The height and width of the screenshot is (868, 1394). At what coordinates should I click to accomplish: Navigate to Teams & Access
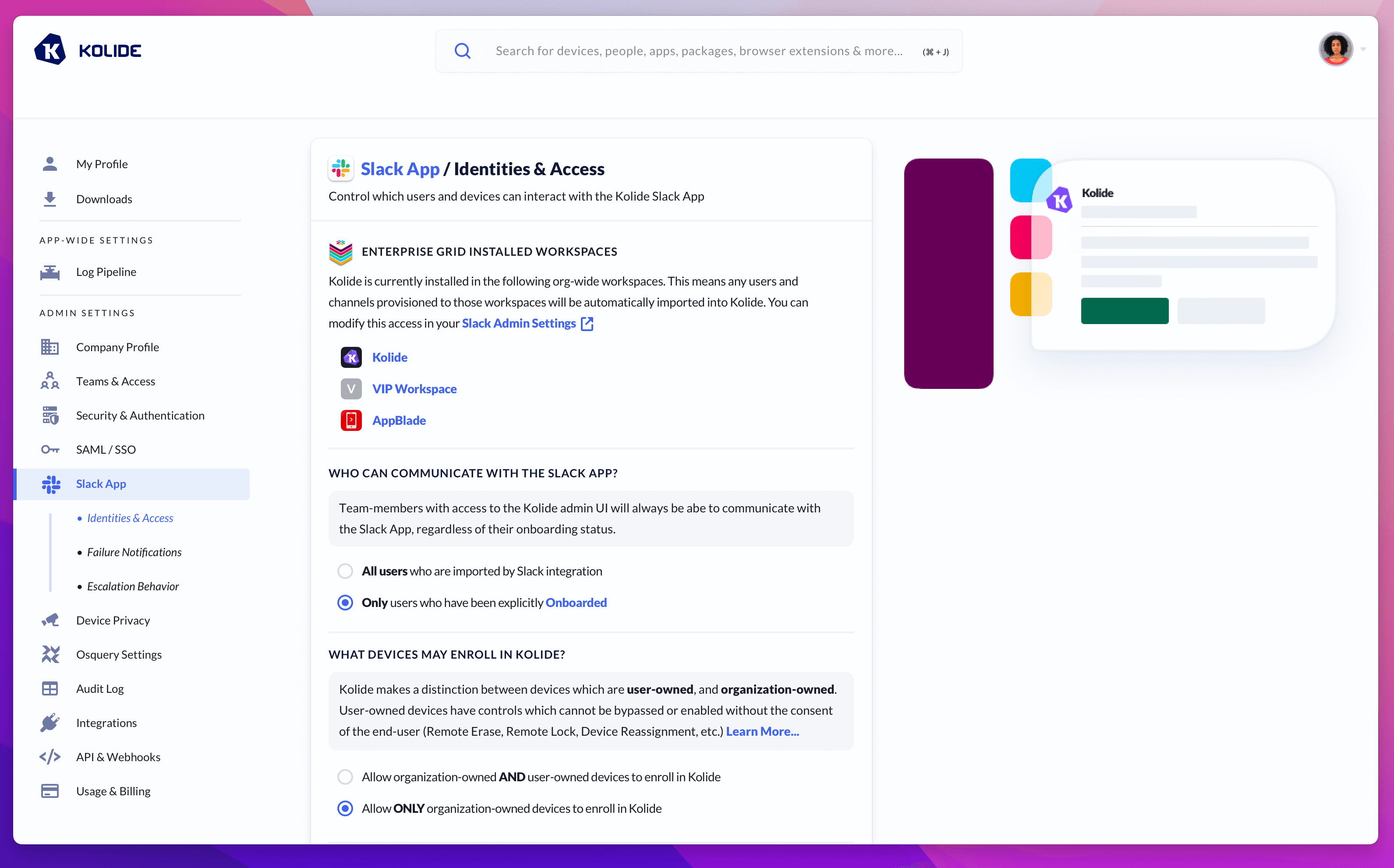(115, 381)
